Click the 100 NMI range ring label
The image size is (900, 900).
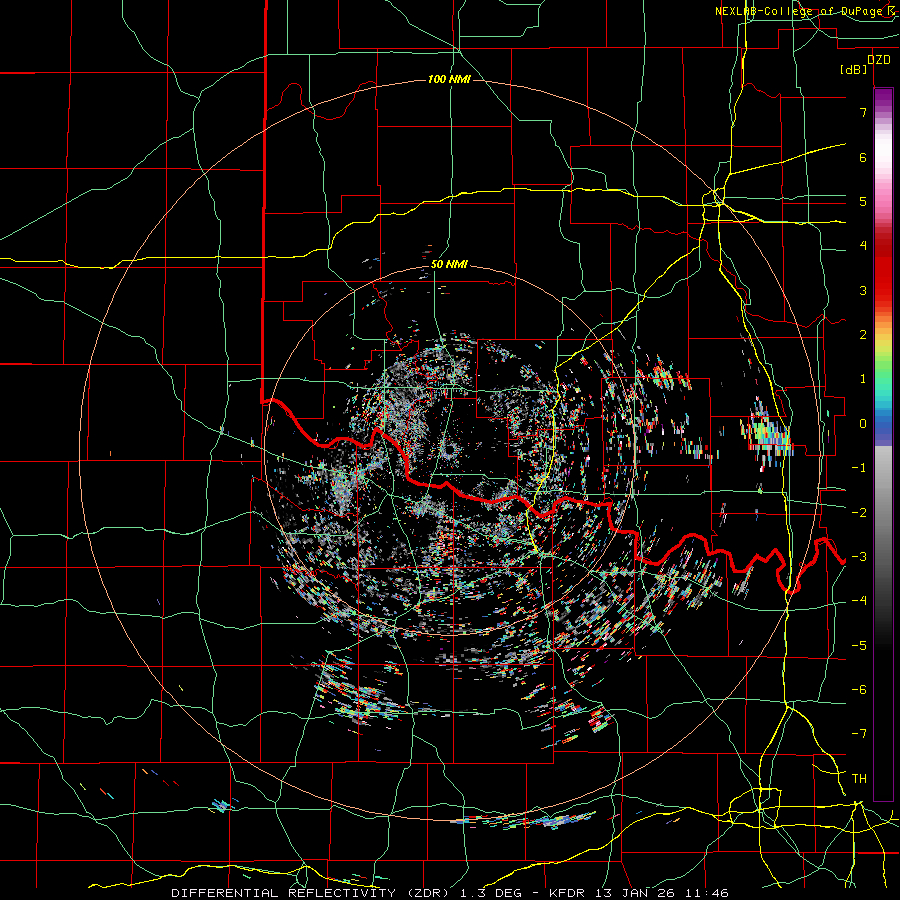[x=449, y=79]
